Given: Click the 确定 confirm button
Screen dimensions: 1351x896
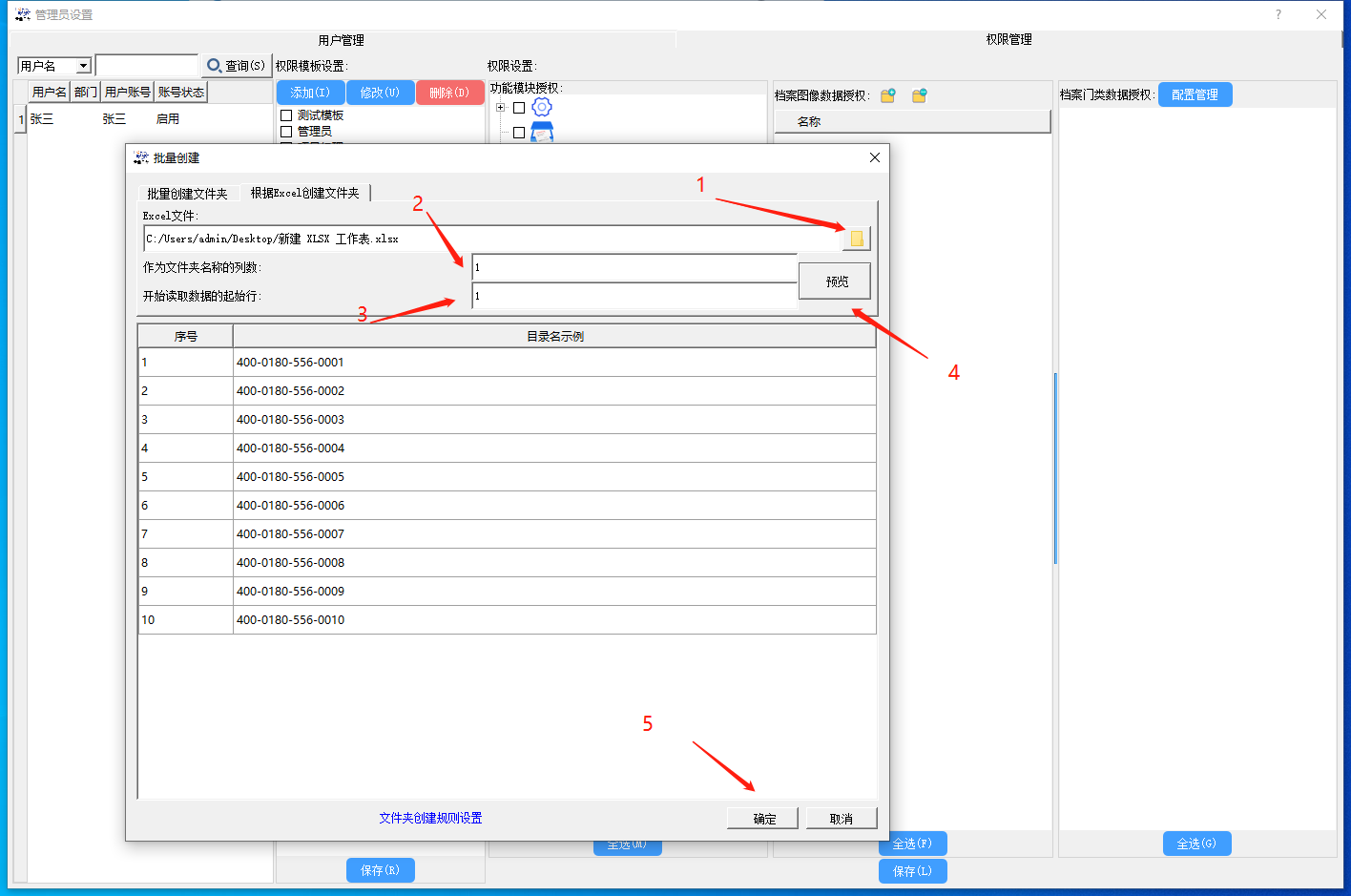Looking at the screenshot, I should click(x=763, y=819).
